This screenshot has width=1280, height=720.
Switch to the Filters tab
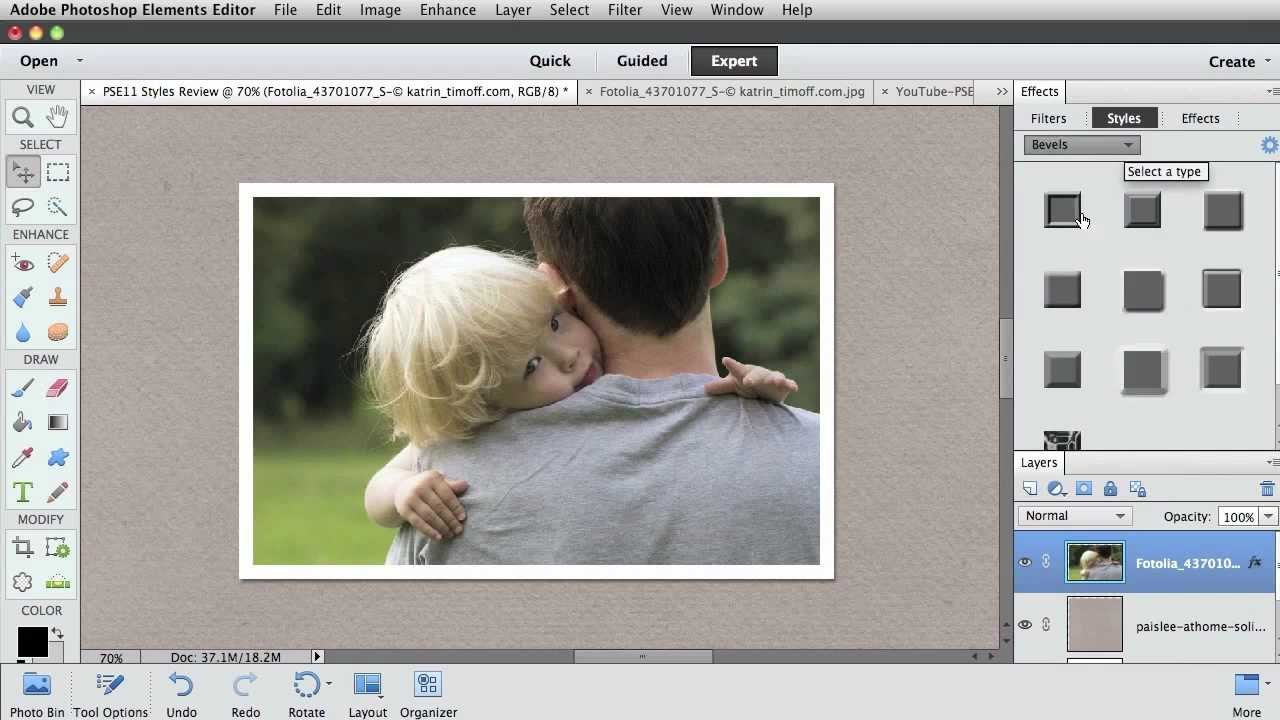pyautogui.click(x=1049, y=118)
